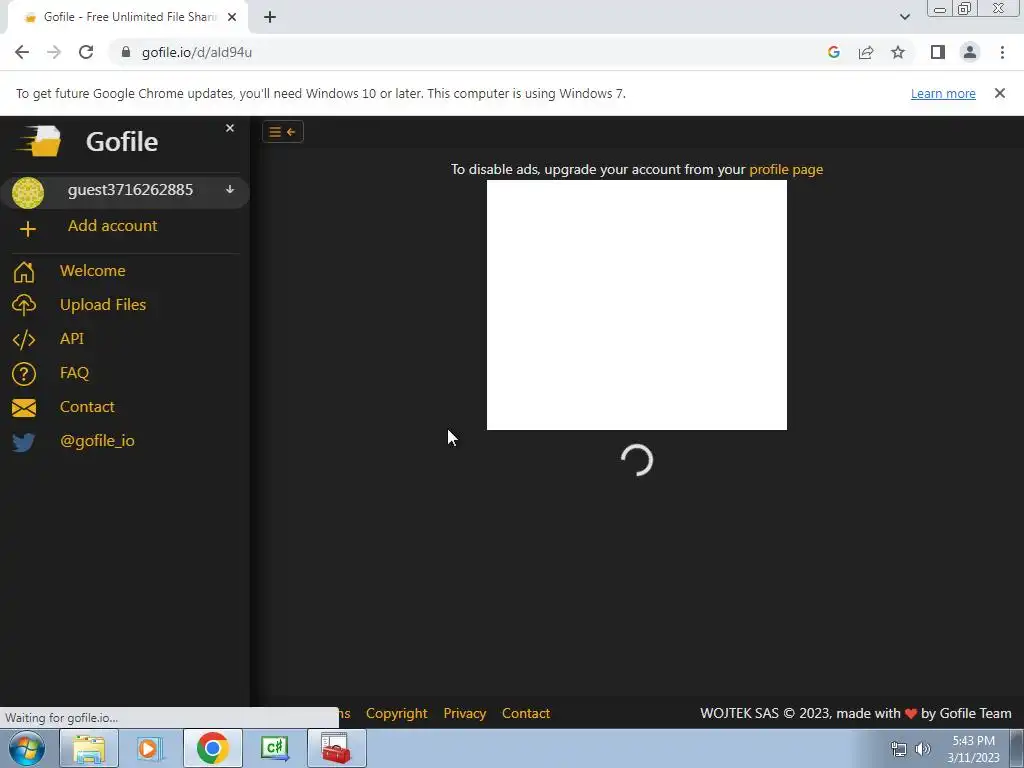Open the Privacy footer link
1024x768 pixels.
[x=464, y=713]
